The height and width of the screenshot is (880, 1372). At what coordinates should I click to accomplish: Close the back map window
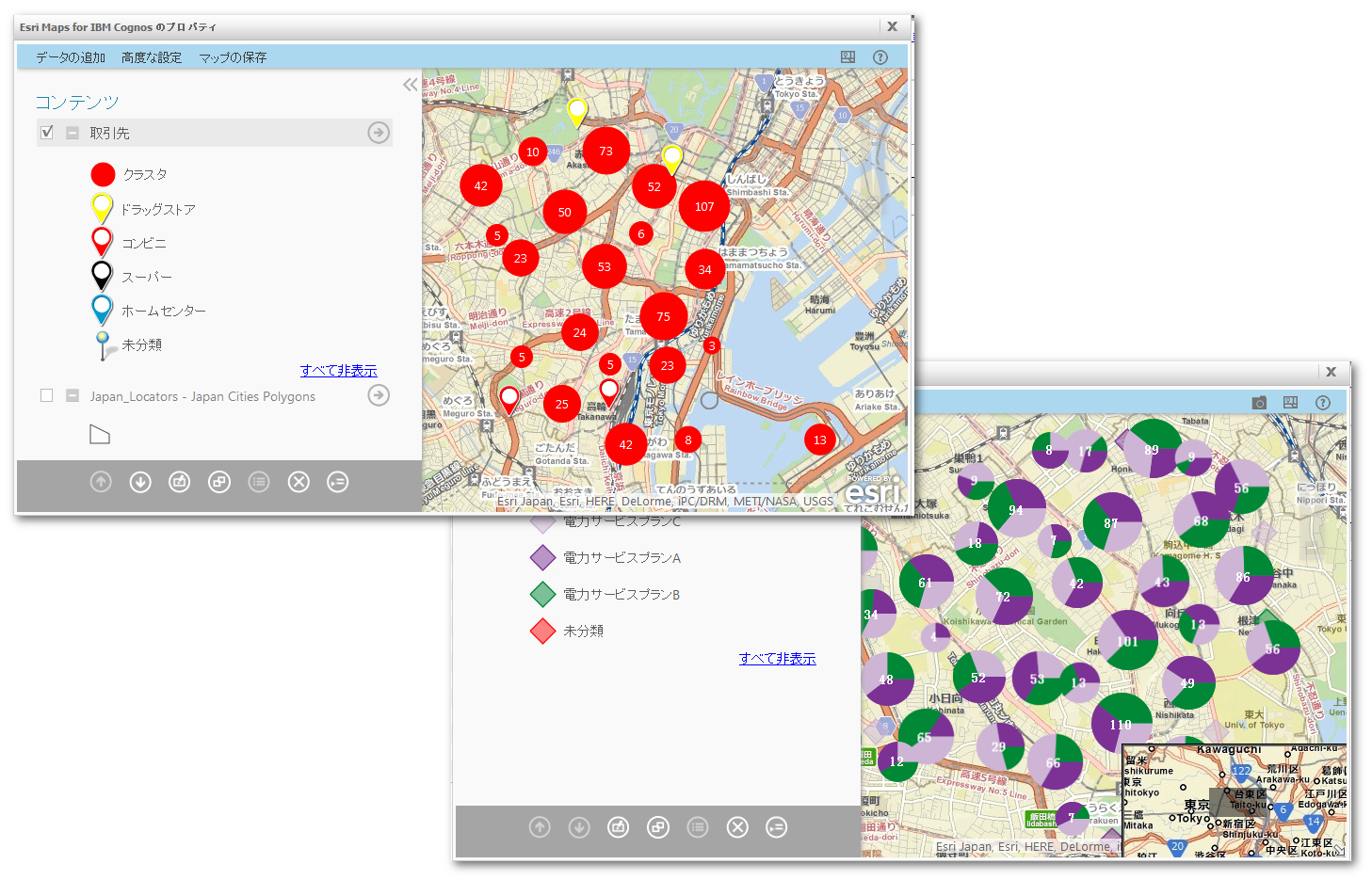1332,372
